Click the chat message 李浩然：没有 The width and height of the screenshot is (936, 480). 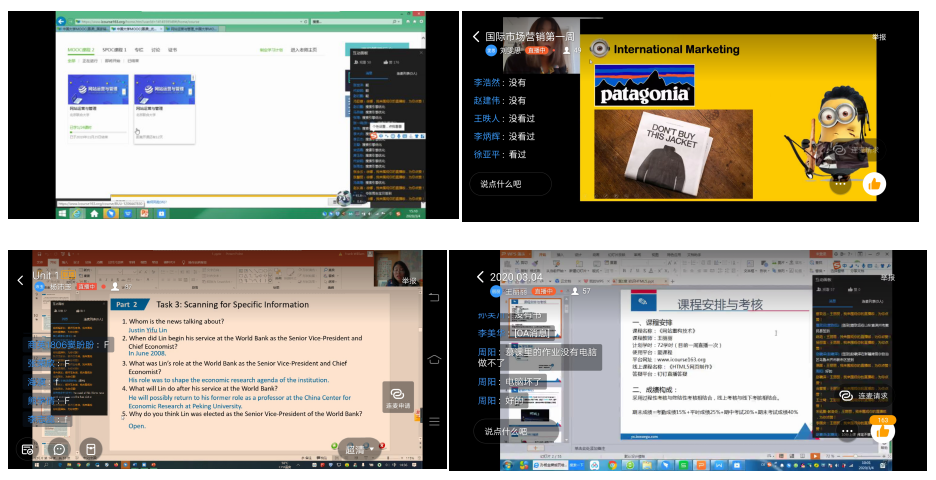pos(500,82)
